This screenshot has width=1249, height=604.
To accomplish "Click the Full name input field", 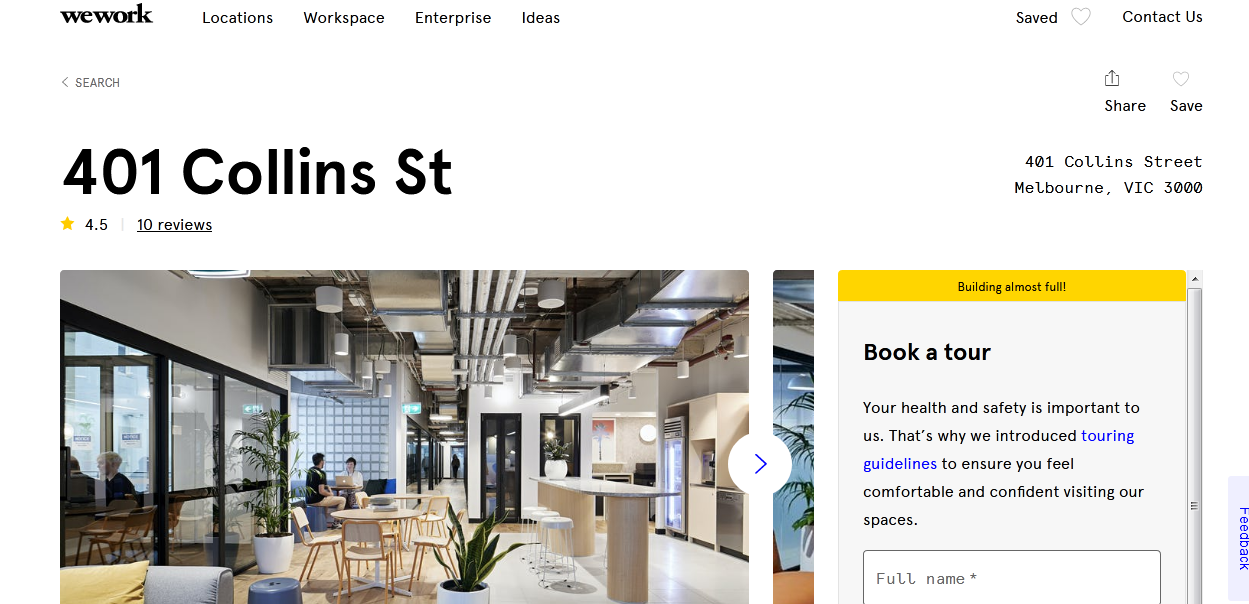I will coord(1012,578).
